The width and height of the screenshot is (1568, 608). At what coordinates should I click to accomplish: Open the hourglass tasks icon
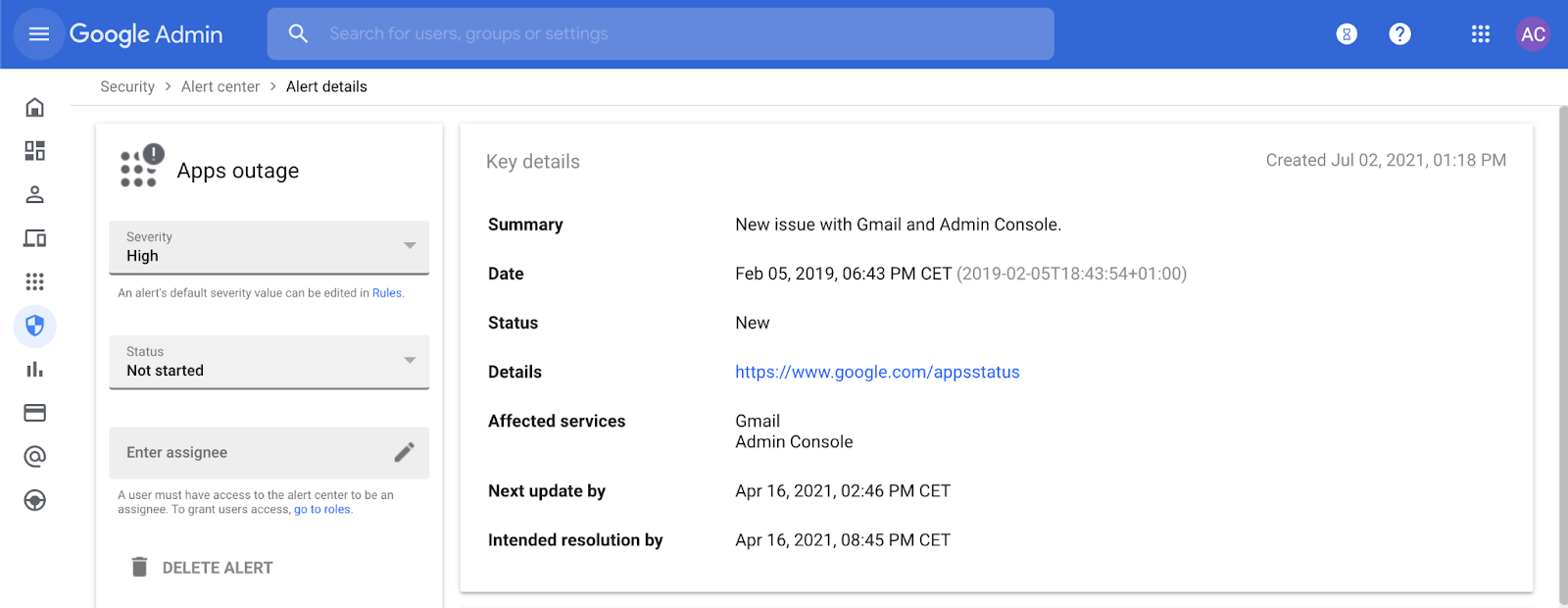(1347, 34)
